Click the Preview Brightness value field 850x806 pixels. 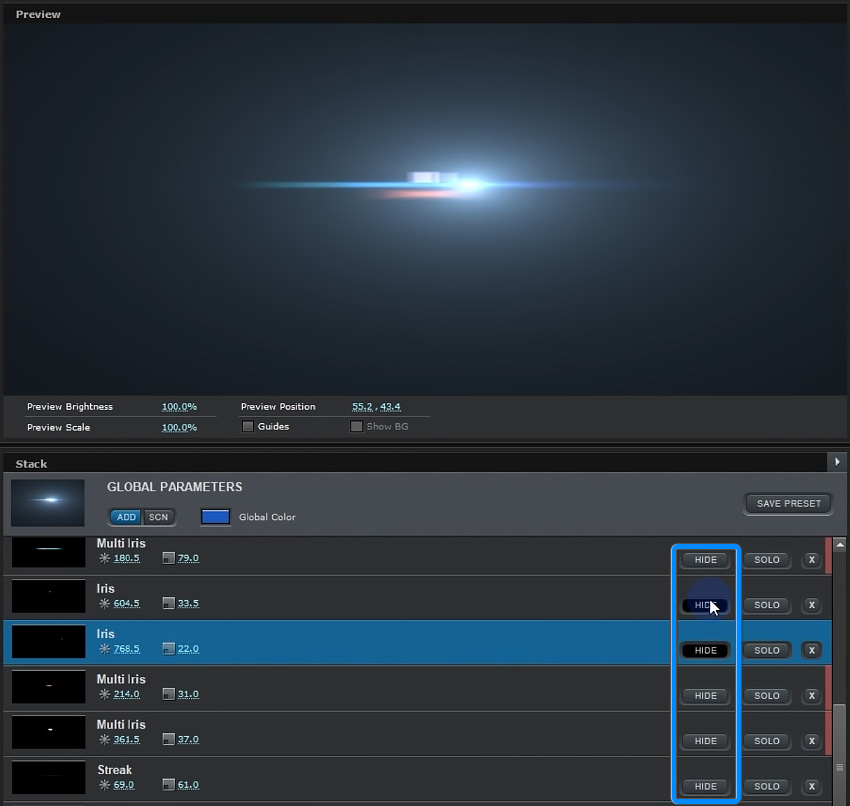179,407
